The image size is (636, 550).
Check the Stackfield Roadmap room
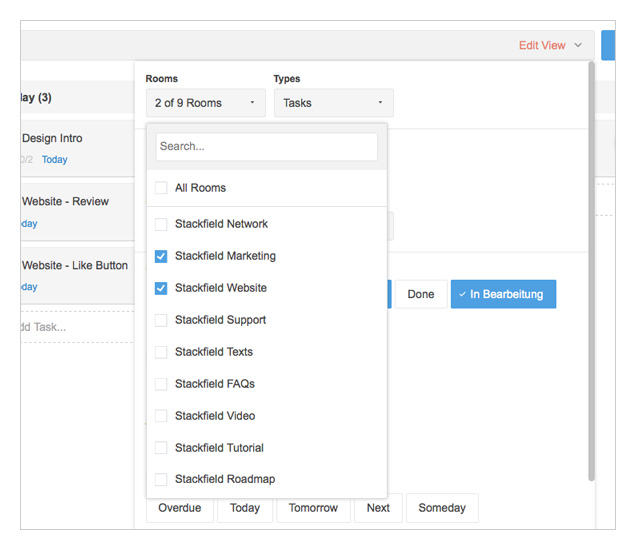click(x=161, y=479)
